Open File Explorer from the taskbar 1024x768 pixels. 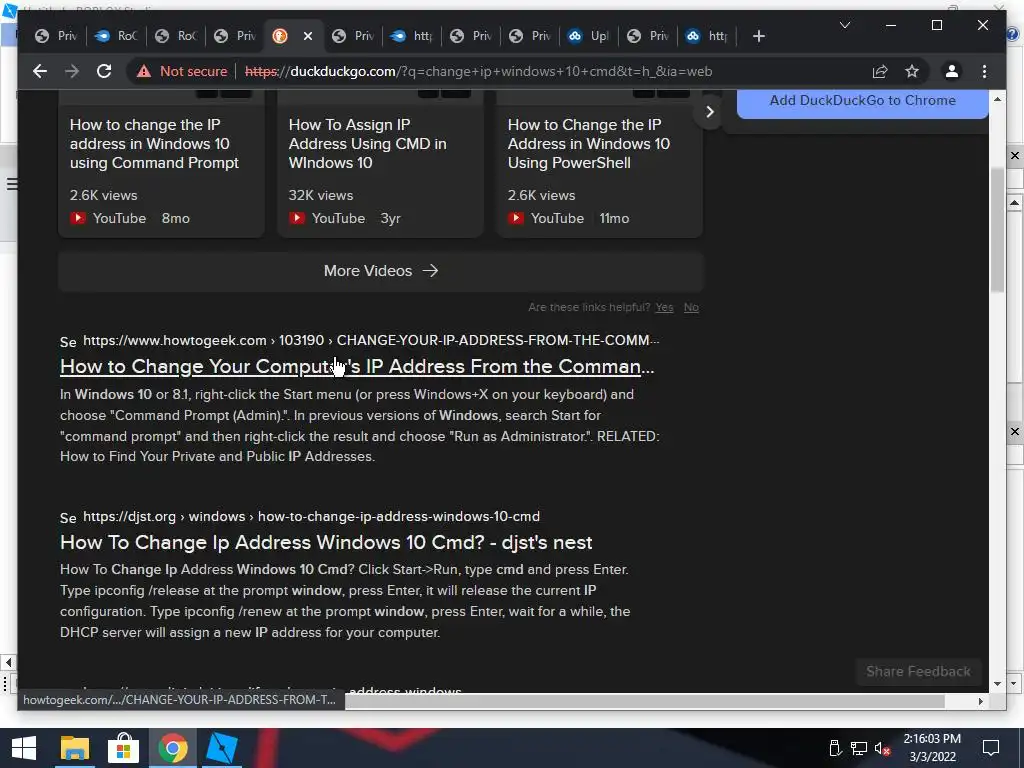(74, 748)
